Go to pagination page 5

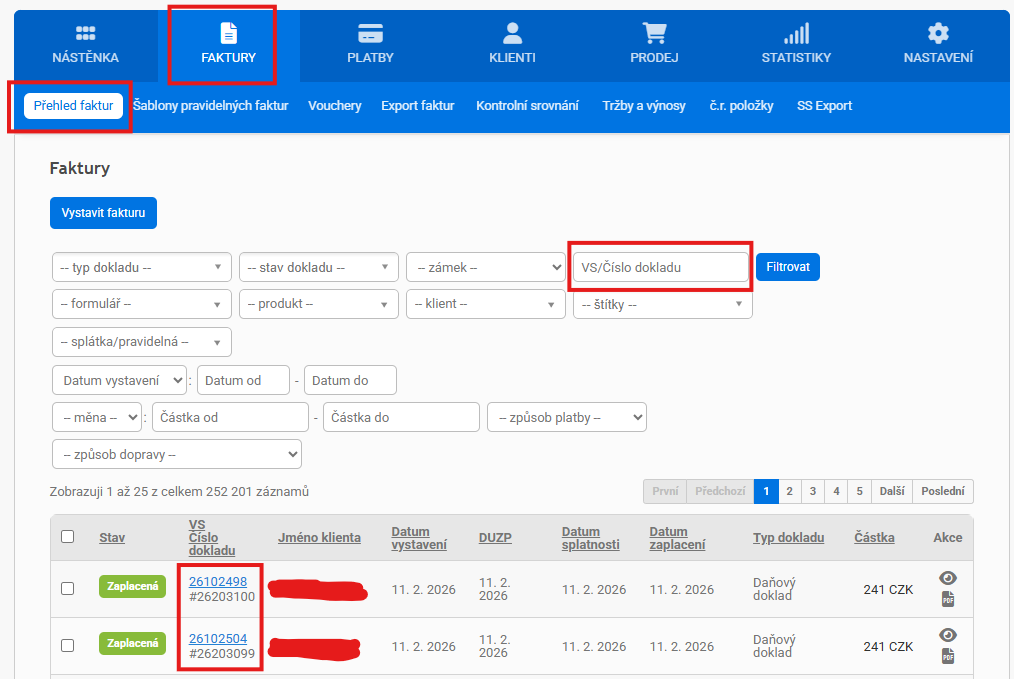point(859,491)
